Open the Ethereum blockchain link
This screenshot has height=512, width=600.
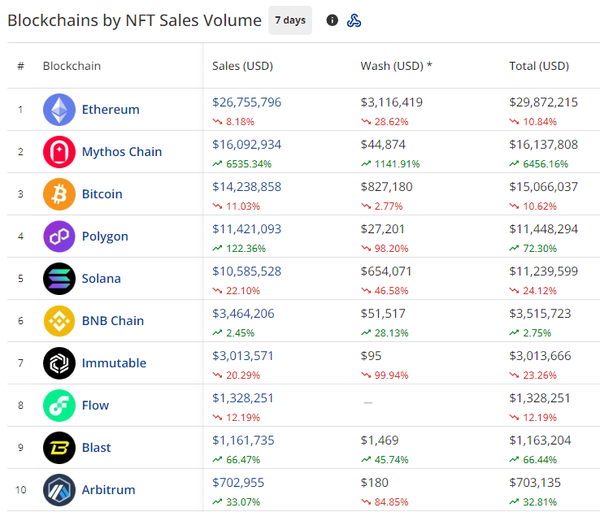tap(110, 110)
